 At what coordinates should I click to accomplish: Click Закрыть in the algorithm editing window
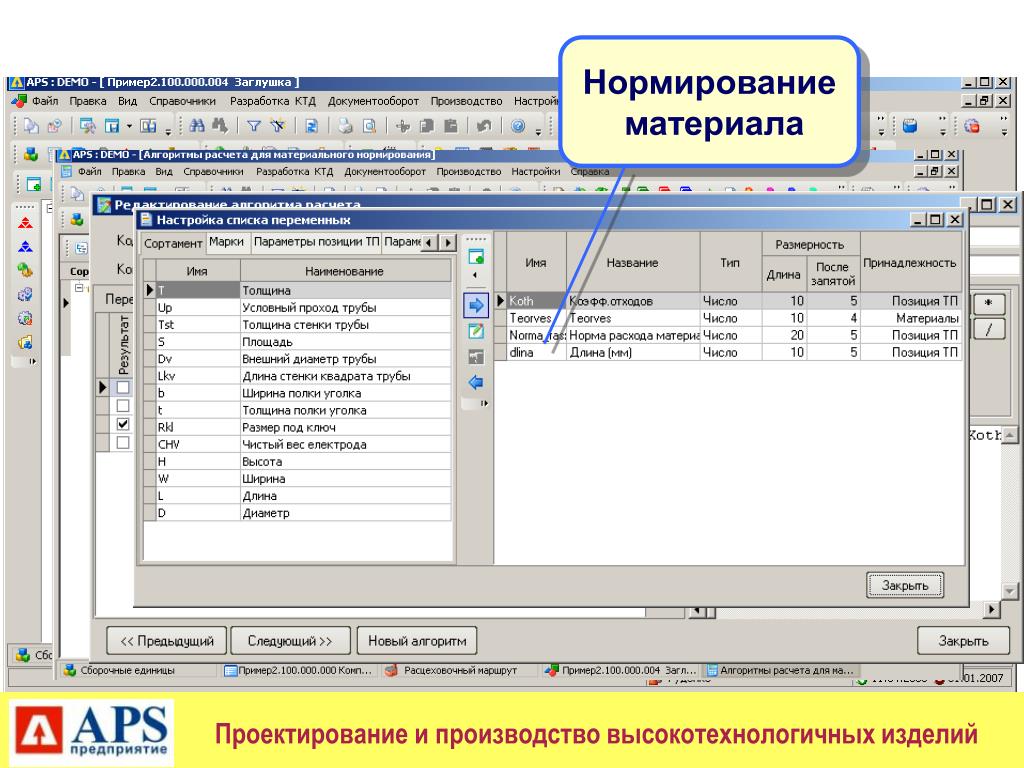(x=963, y=641)
